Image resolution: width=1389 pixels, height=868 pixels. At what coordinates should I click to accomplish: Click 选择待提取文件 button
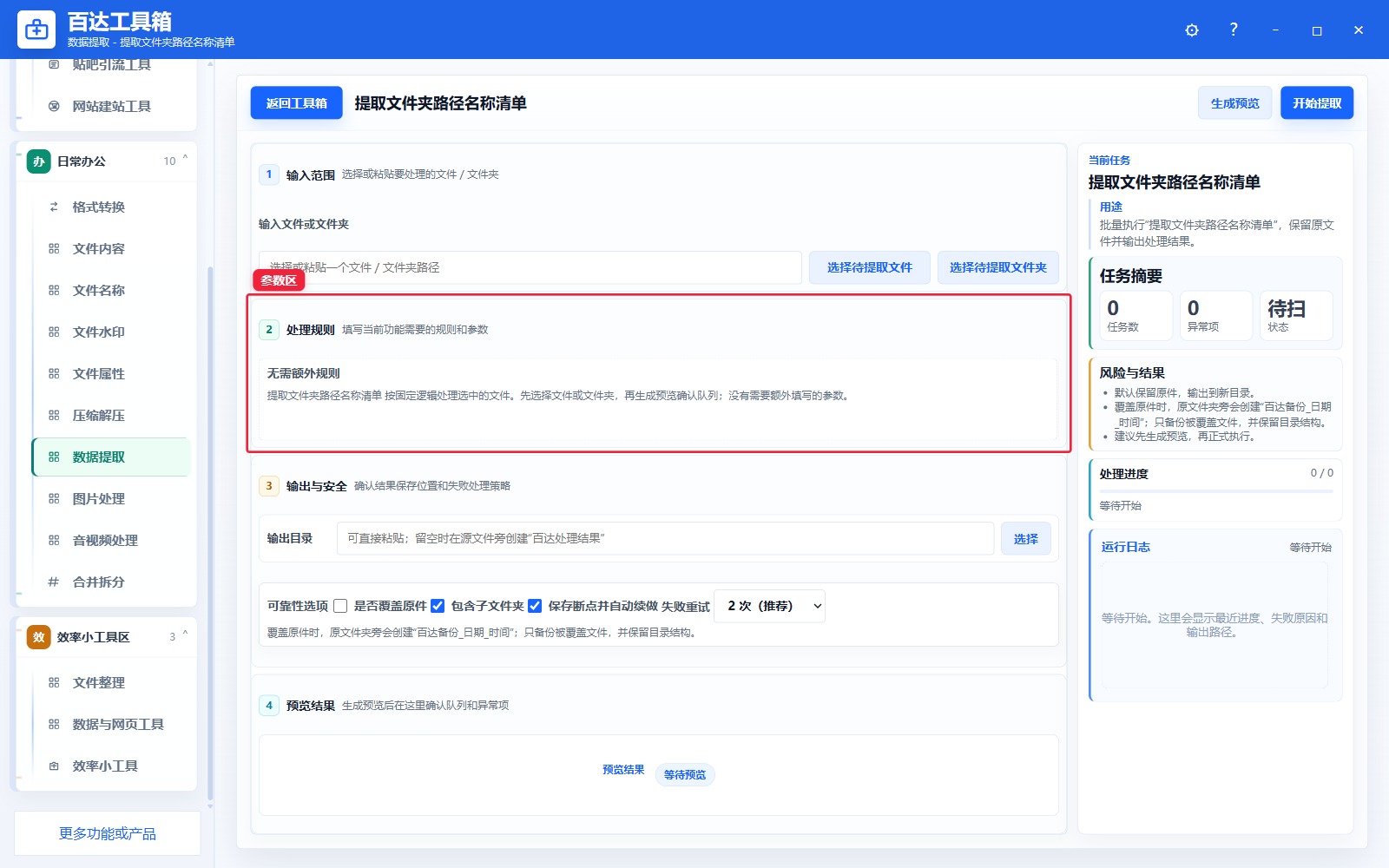pos(870,267)
